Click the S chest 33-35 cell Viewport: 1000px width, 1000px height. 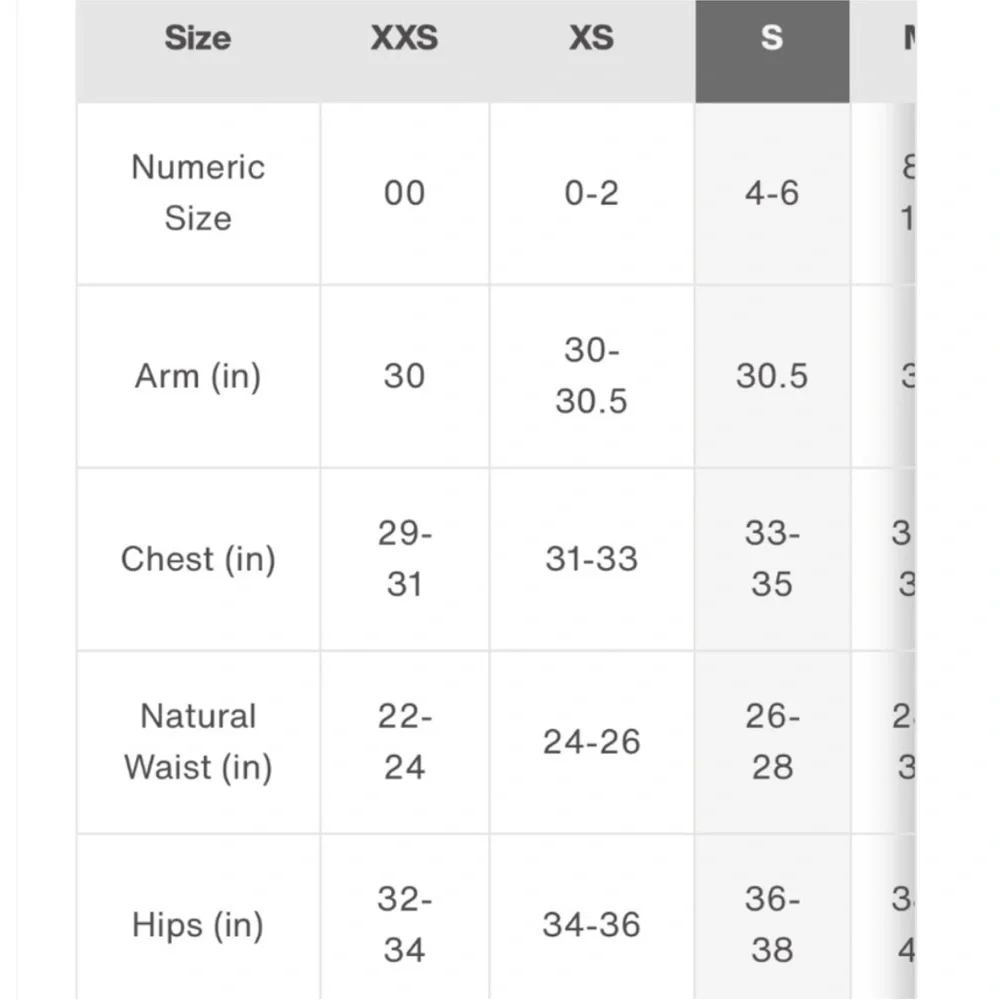pos(771,559)
